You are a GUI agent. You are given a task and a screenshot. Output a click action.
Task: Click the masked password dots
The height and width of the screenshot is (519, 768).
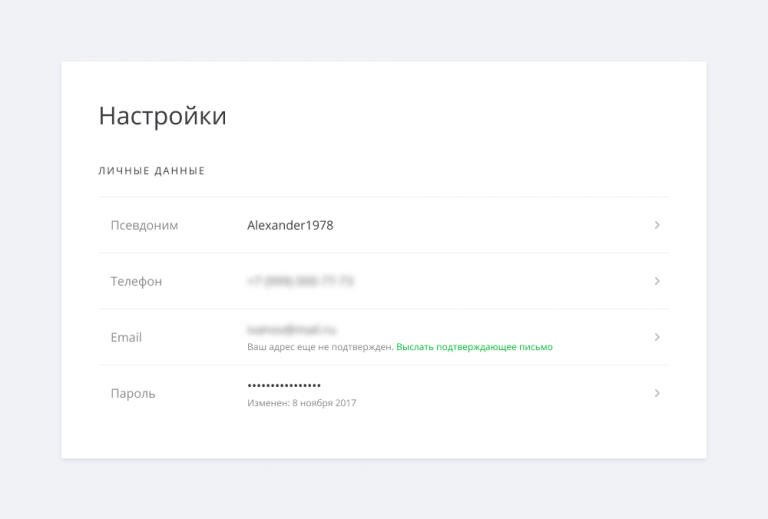pos(284,385)
